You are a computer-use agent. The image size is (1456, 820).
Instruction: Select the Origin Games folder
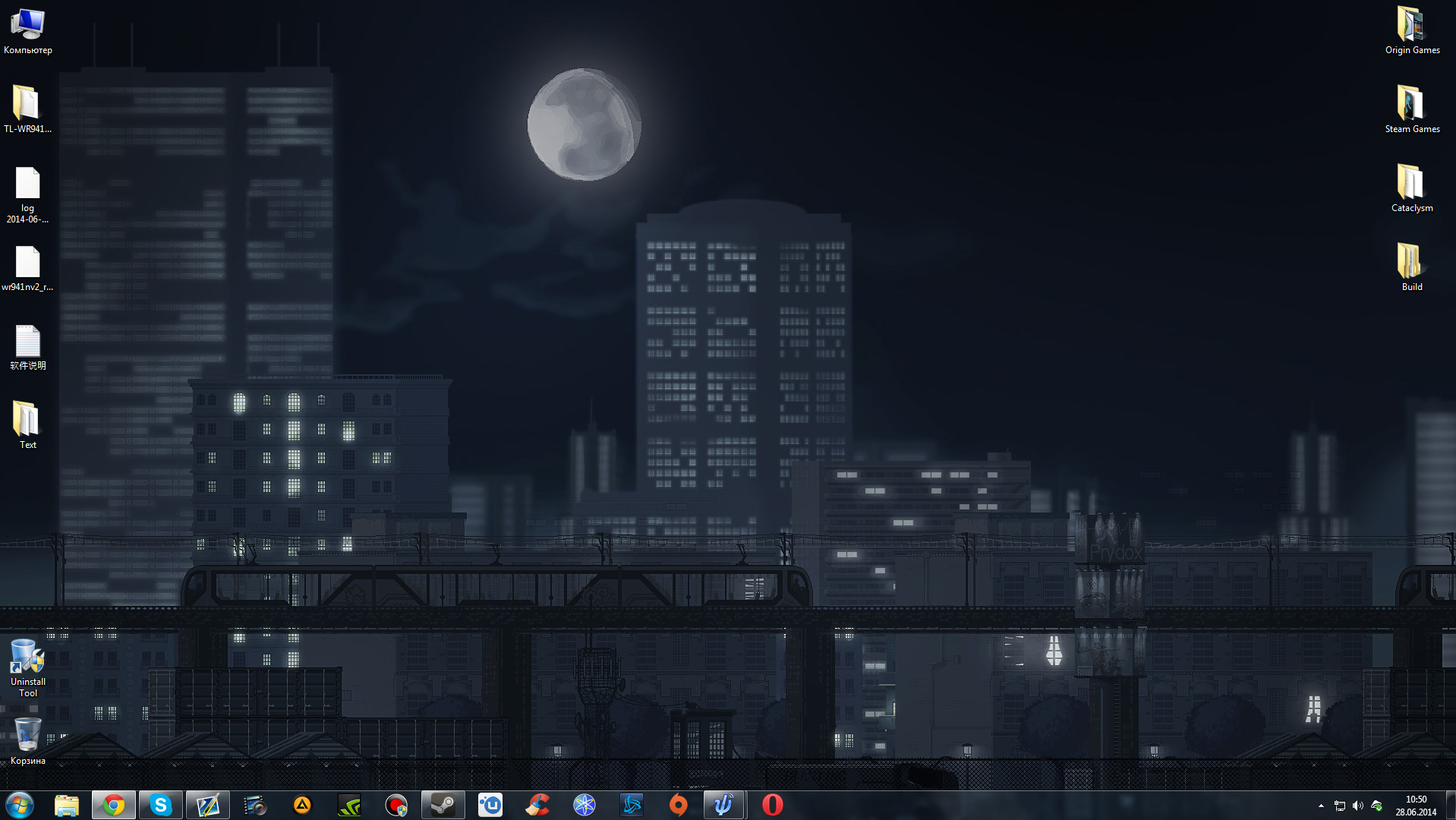[1412, 32]
